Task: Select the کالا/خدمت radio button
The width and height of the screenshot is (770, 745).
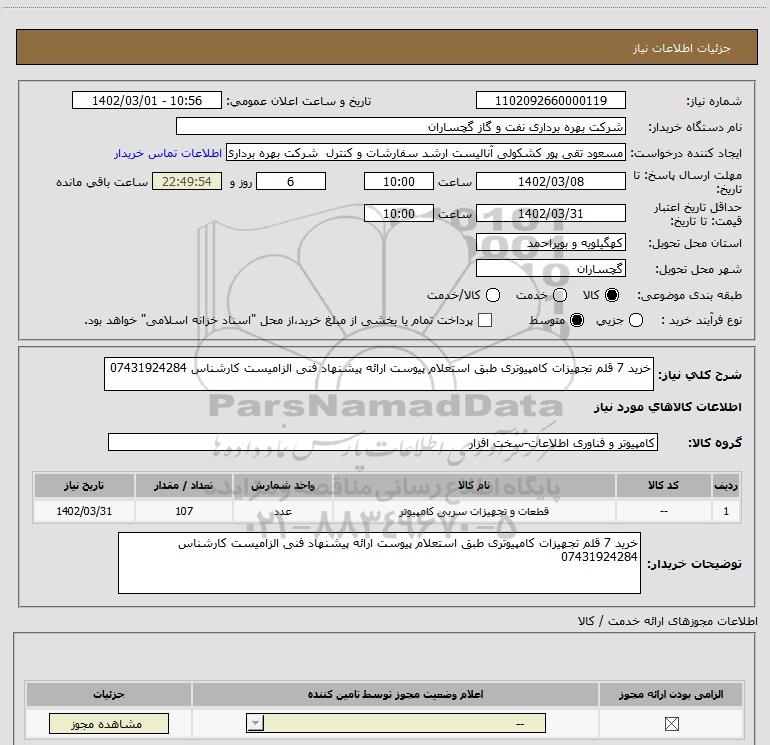Action: 493,295
